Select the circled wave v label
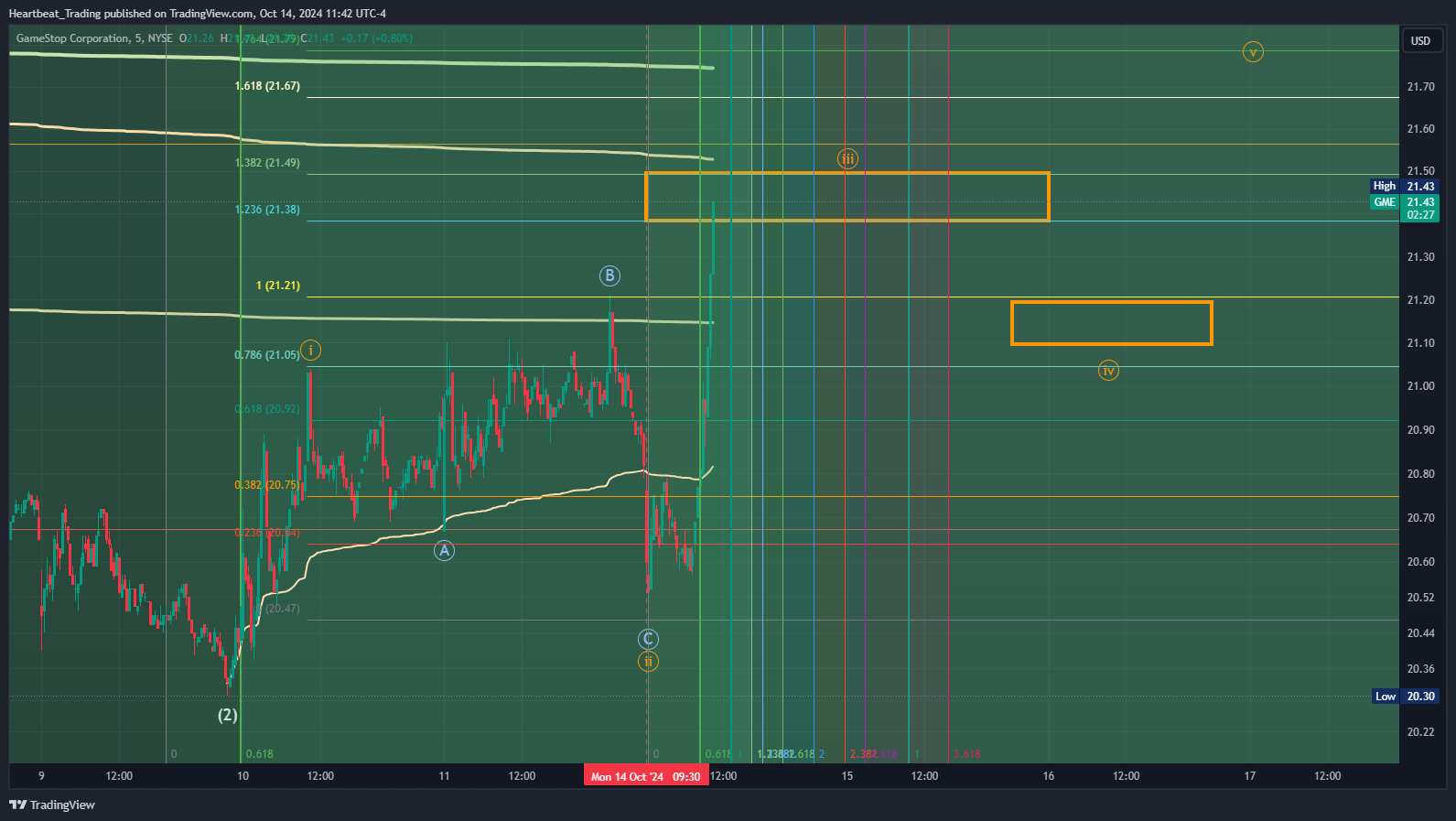The height and width of the screenshot is (821, 1456). [x=1253, y=52]
